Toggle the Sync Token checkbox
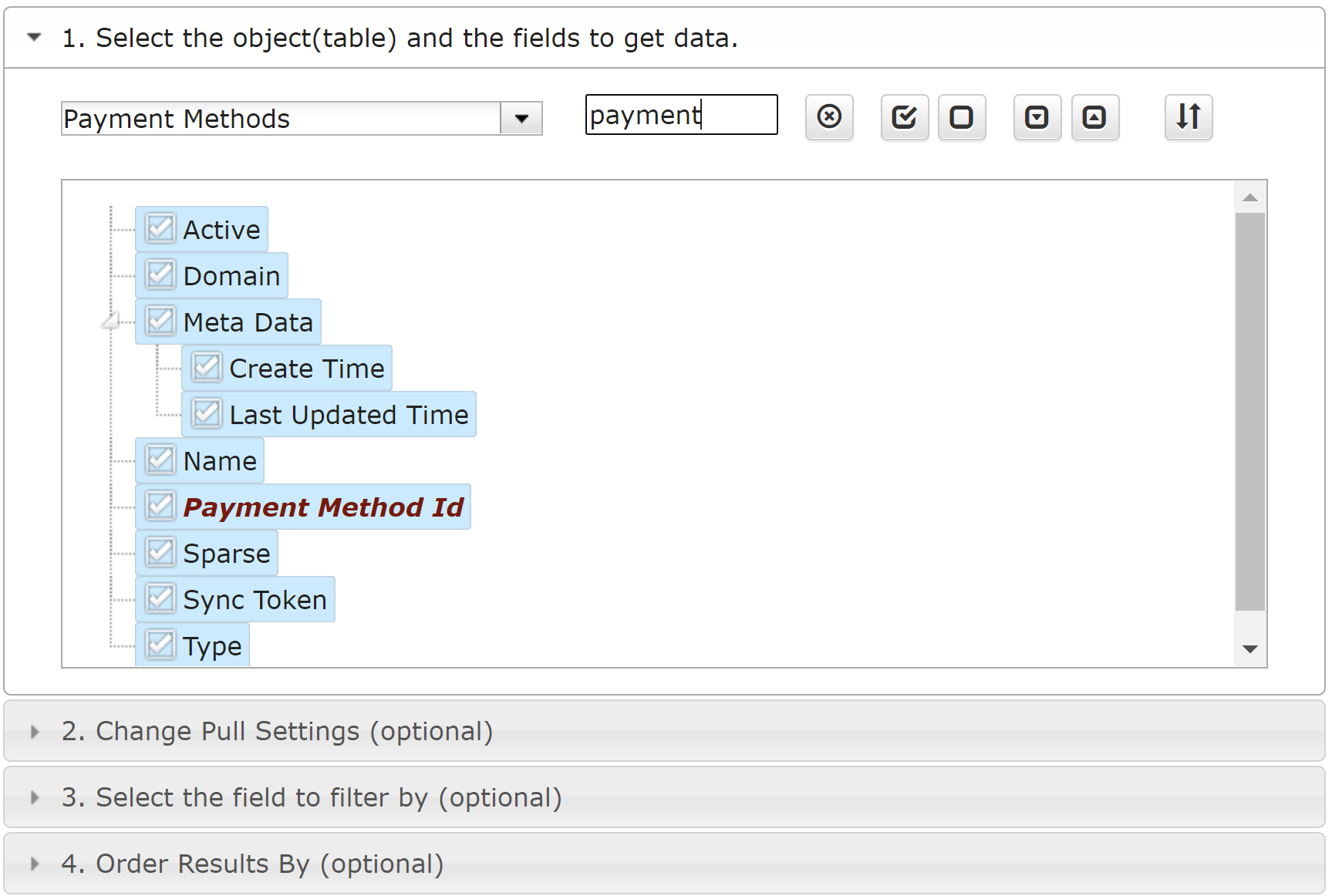Viewport: 1332px width, 896px height. point(160,599)
